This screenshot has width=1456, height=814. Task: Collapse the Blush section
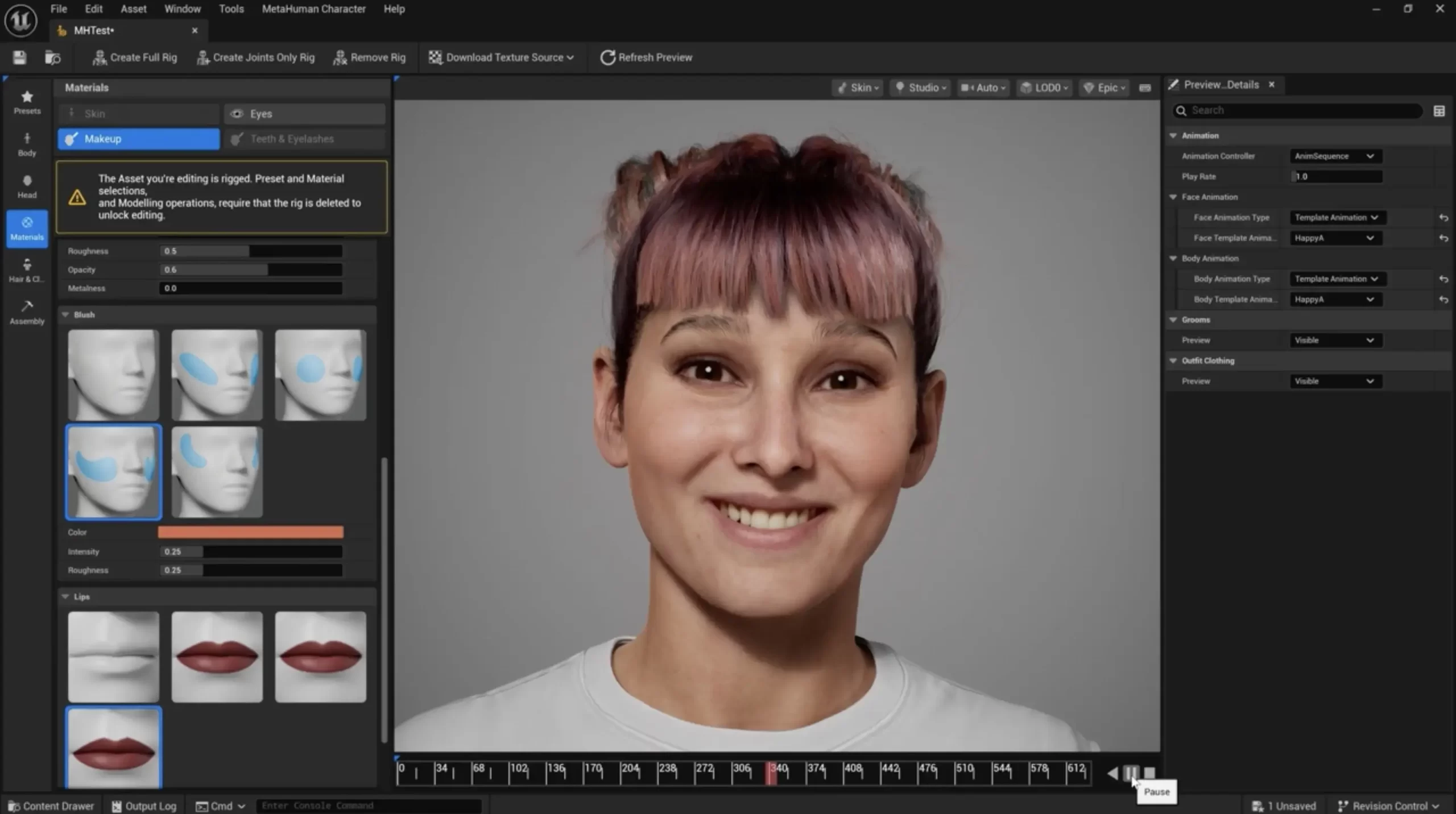tap(65, 314)
